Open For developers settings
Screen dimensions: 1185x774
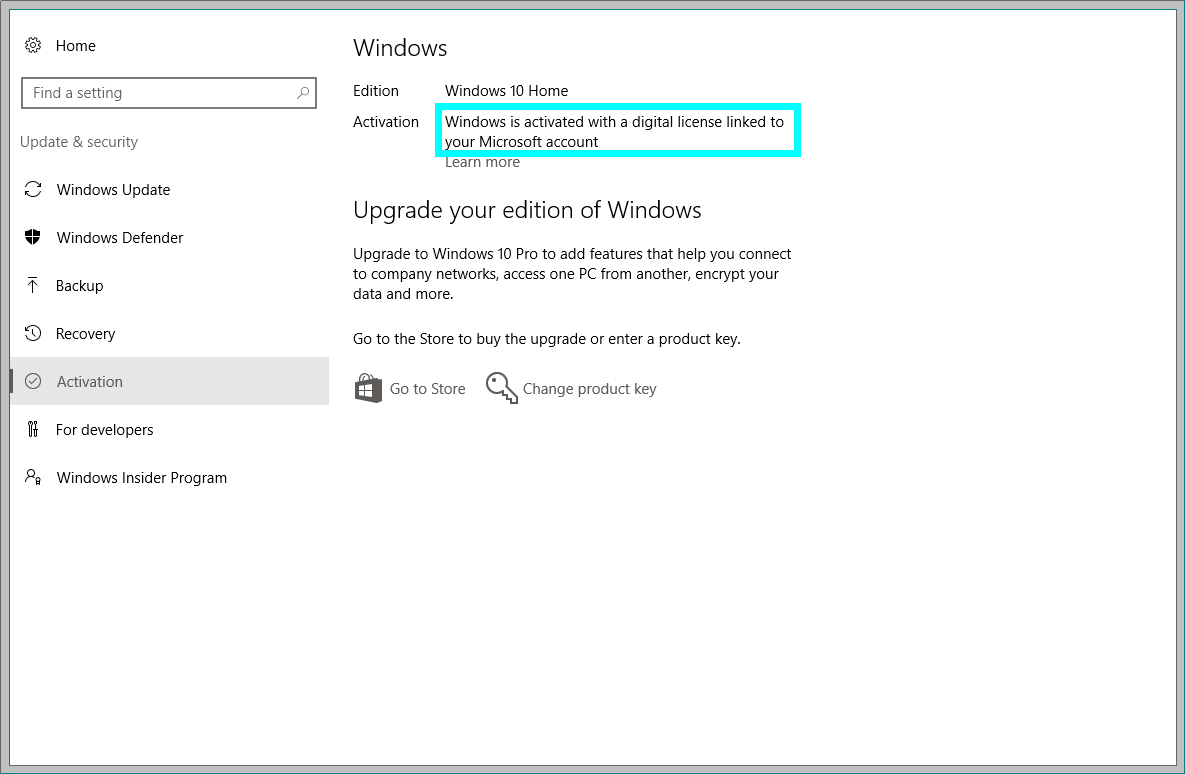tap(170, 429)
